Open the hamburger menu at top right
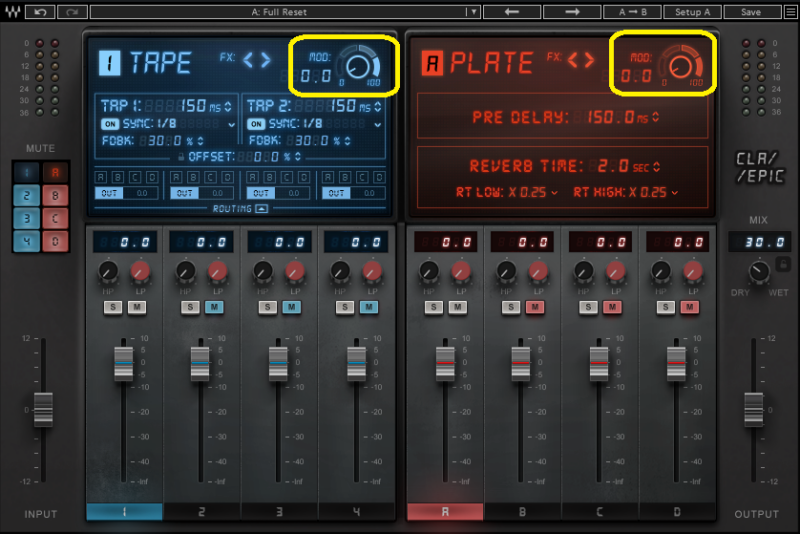 789,12
